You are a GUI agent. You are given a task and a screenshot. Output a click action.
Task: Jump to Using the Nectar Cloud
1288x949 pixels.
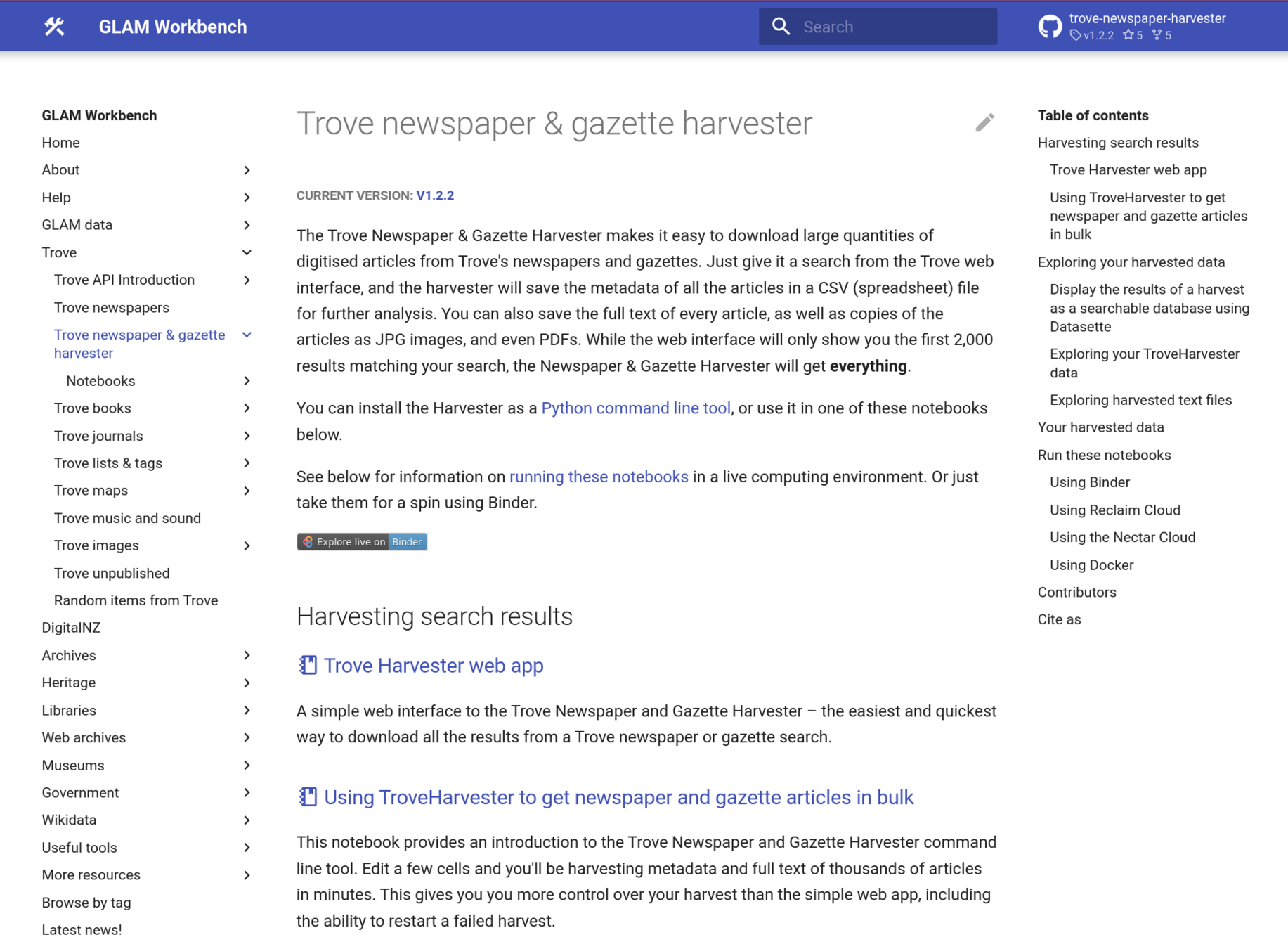[x=1122, y=537]
